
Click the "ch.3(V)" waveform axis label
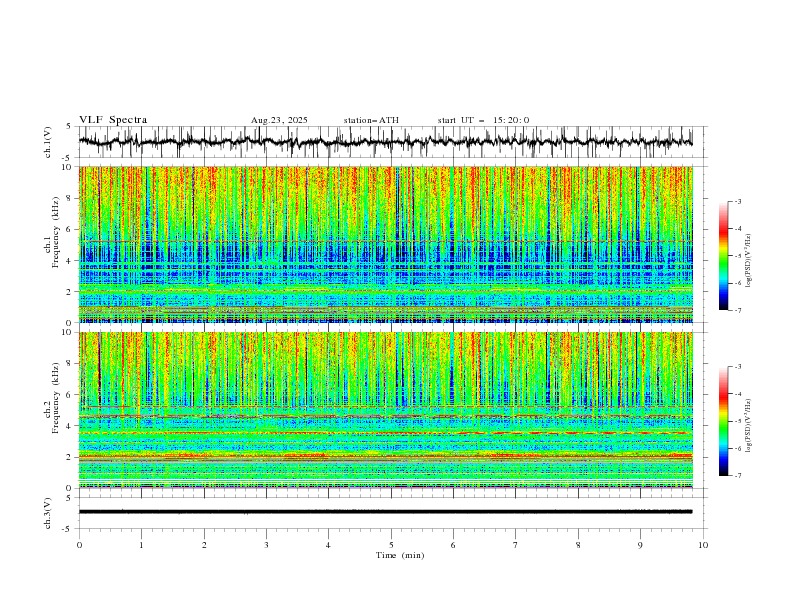point(48,513)
